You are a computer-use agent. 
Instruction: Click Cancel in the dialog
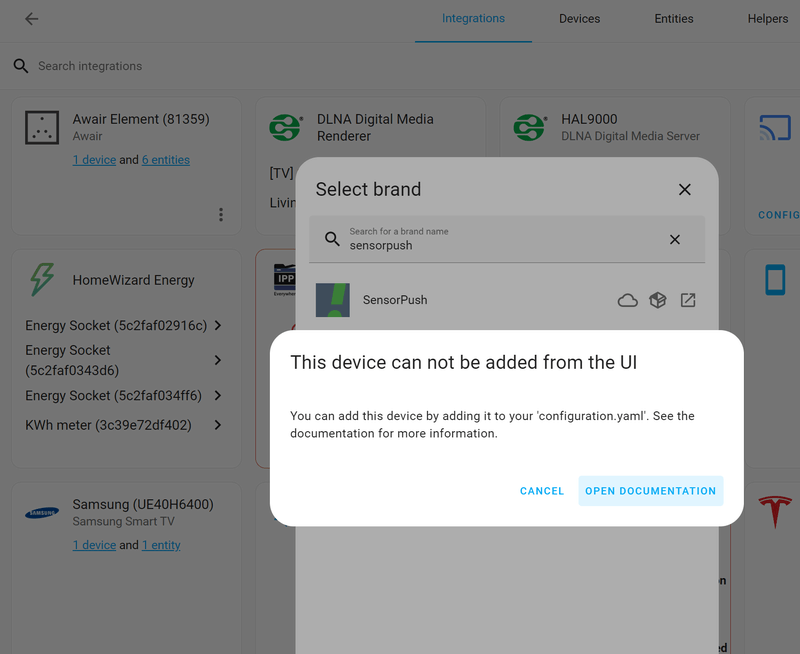(x=542, y=491)
